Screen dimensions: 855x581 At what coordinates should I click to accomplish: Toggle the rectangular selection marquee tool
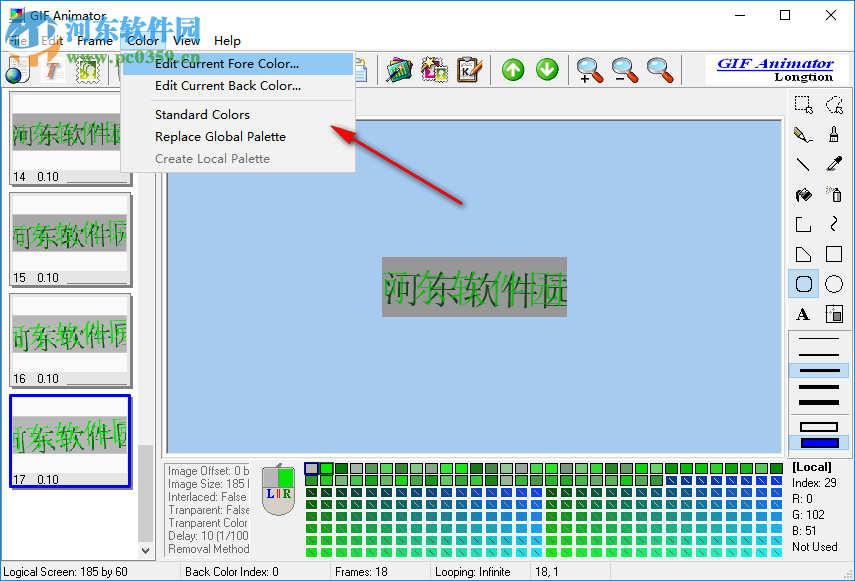tap(803, 104)
